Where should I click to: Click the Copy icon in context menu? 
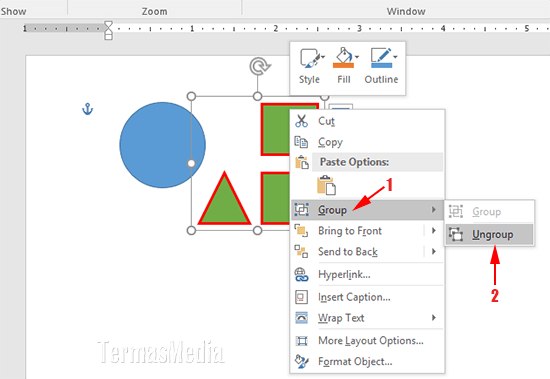tap(301, 142)
